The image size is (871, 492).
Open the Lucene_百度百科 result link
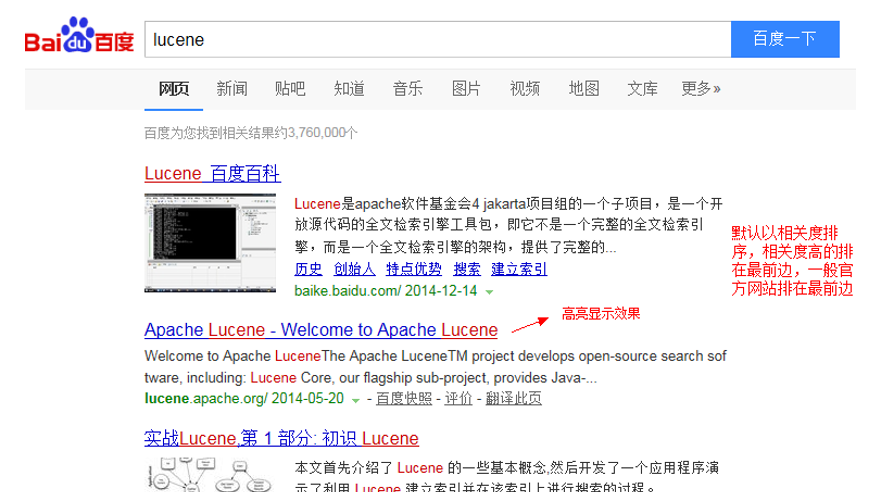point(212,174)
